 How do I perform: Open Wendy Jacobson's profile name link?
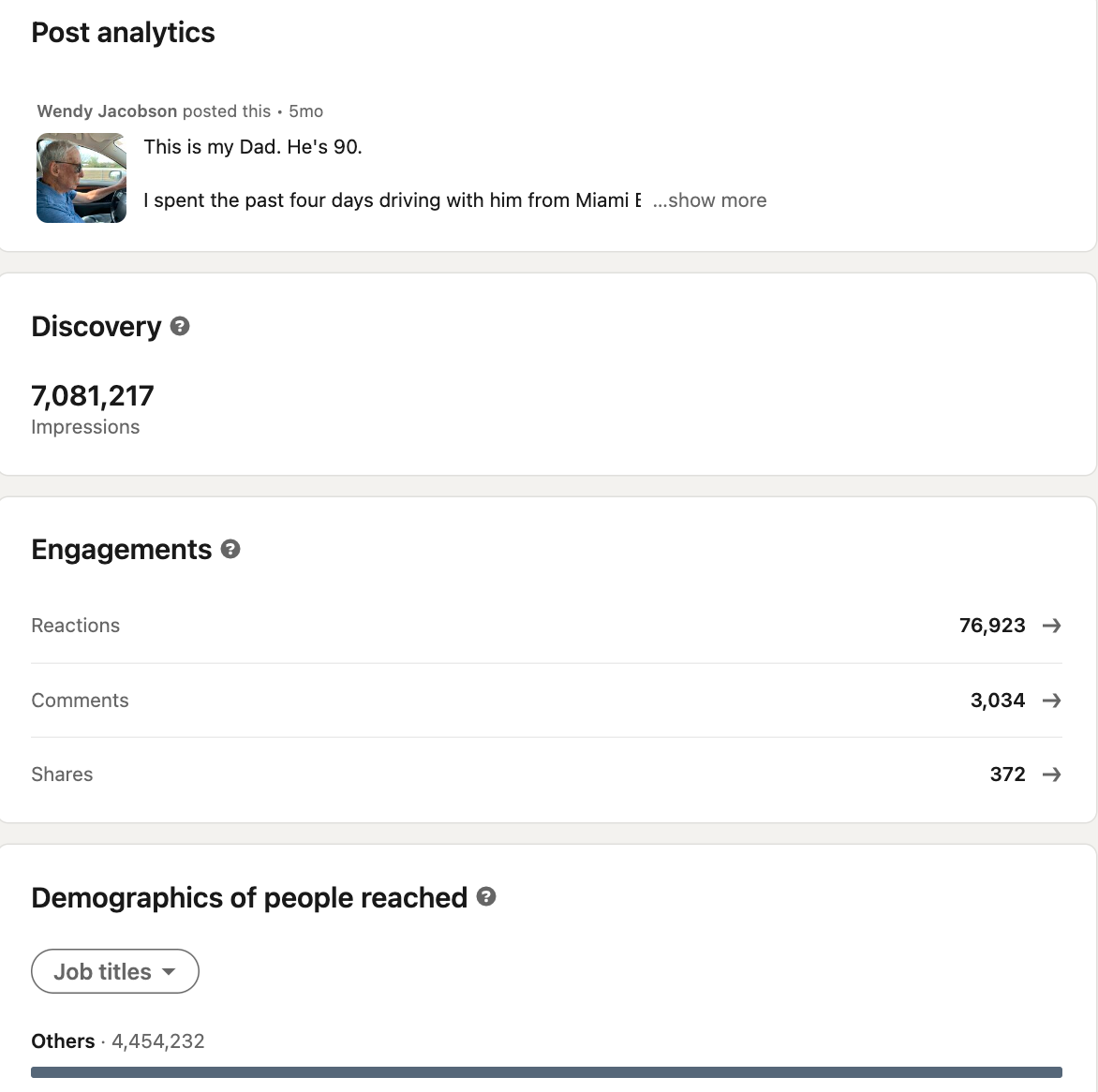(x=107, y=111)
